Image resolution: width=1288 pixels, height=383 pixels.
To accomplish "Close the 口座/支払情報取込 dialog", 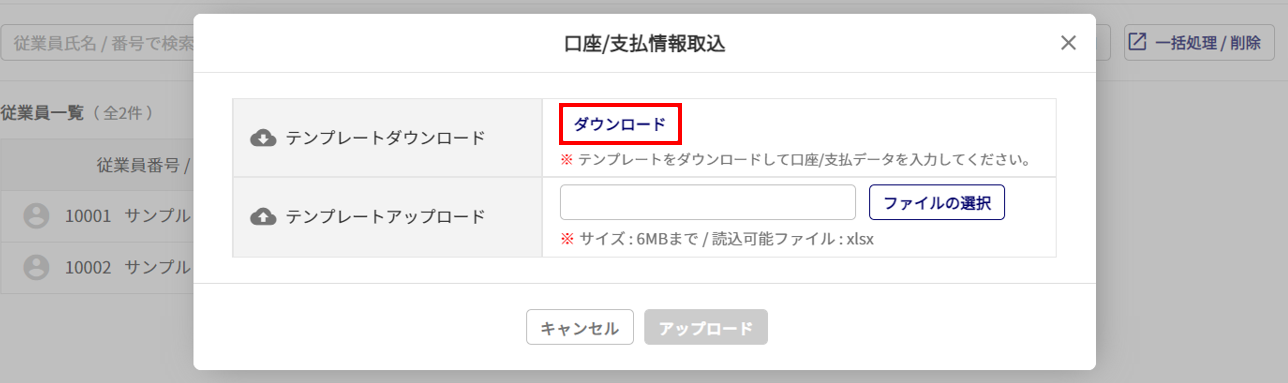I will [x=1068, y=43].
